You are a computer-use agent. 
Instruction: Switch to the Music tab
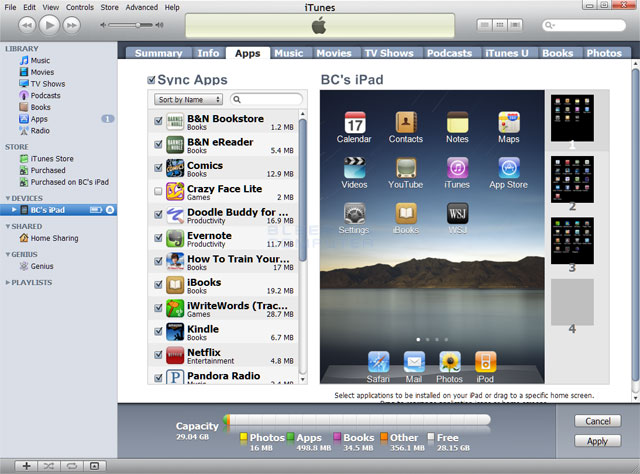(x=289, y=53)
